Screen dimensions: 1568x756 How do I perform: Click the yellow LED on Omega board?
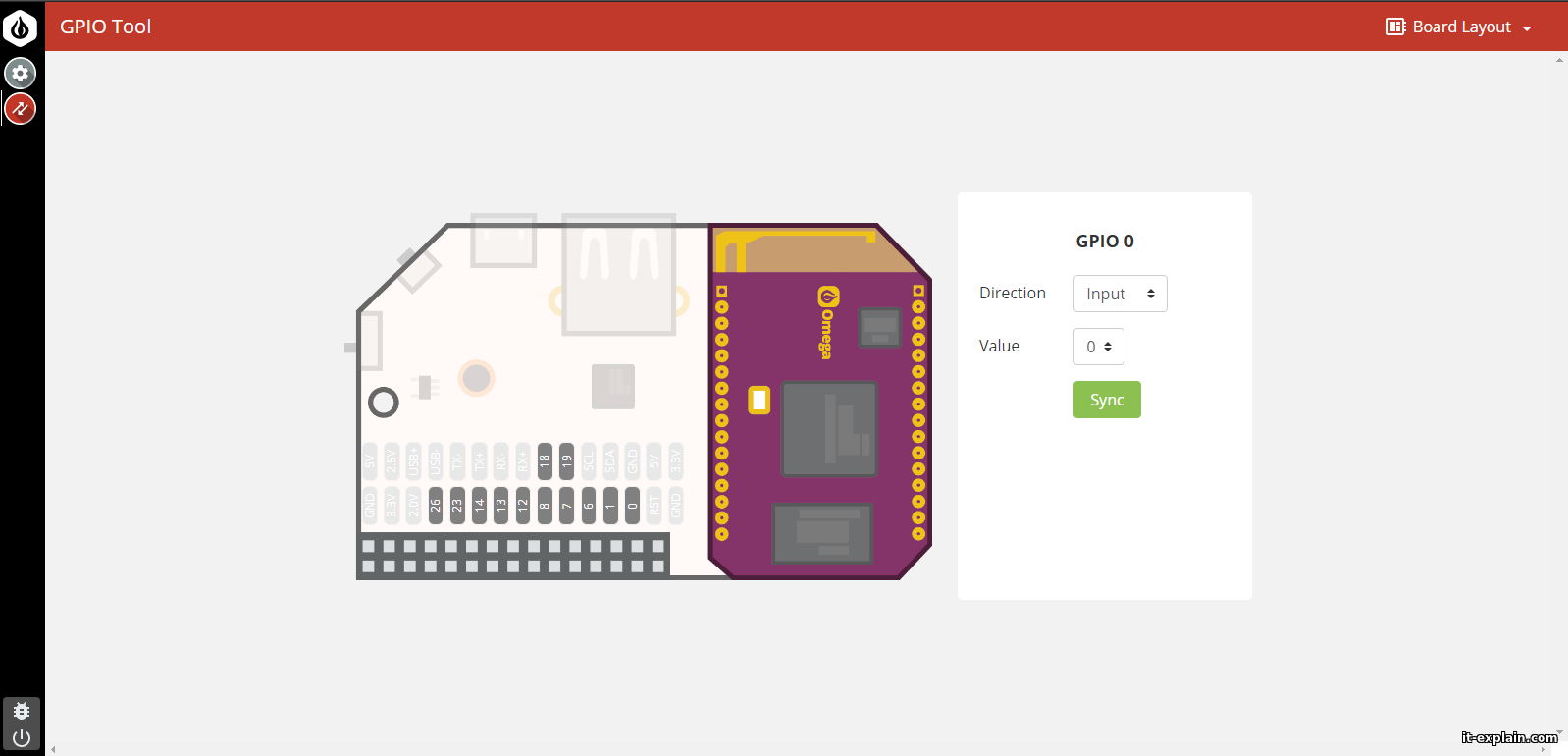(x=758, y=400)
